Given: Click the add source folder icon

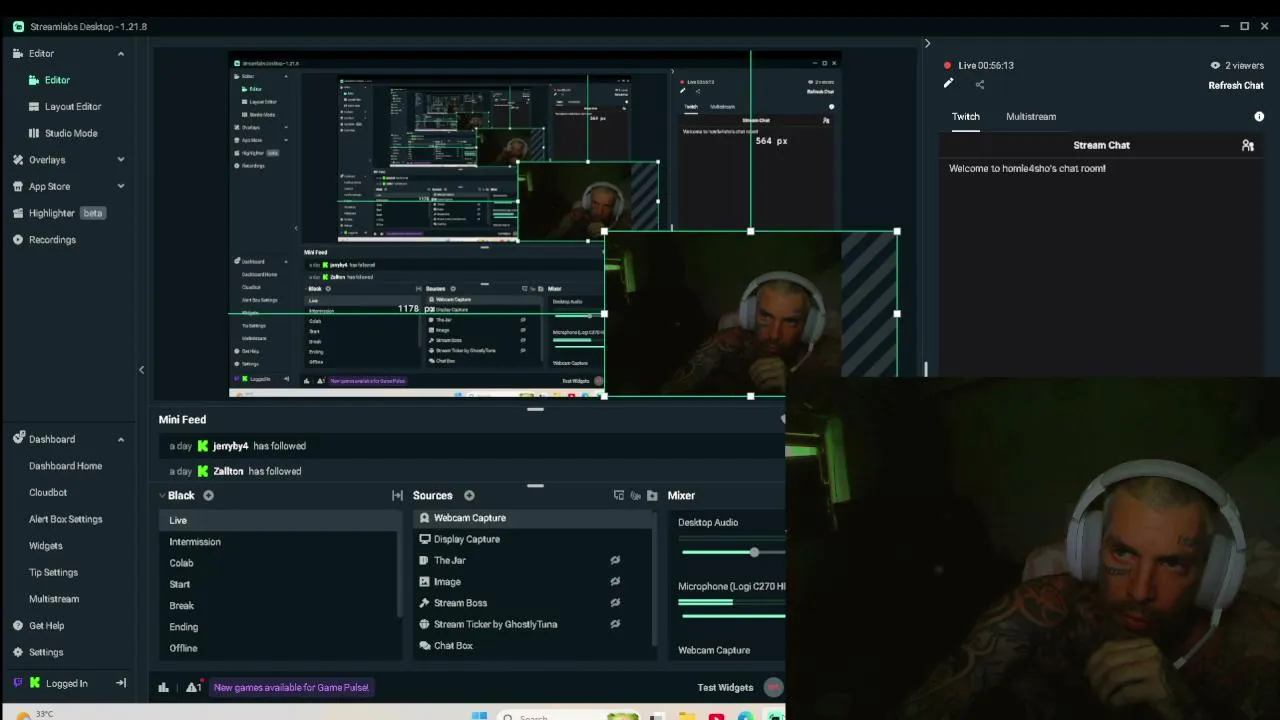Looking at the screenshot, I should pos(653,495).
